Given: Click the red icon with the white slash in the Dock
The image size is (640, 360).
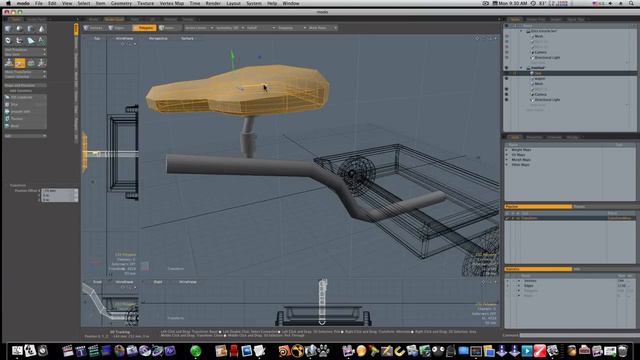Looking at the screenshot, I should (540, 351).
